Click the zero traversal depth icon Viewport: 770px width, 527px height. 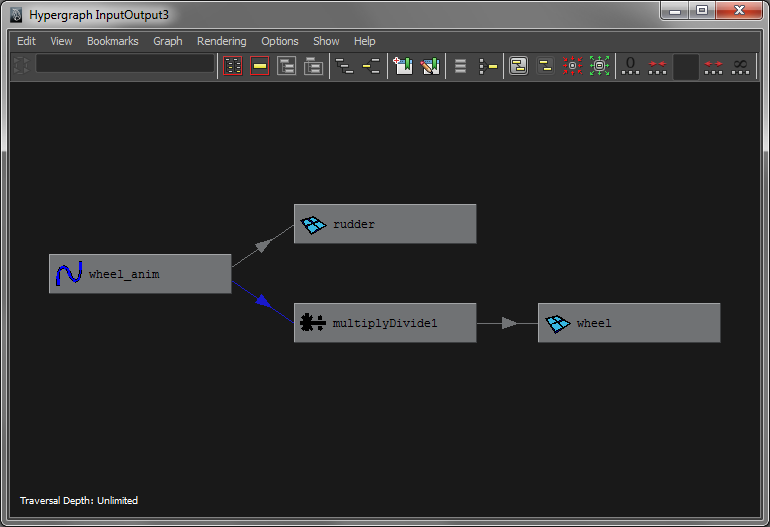coord(630,66)
